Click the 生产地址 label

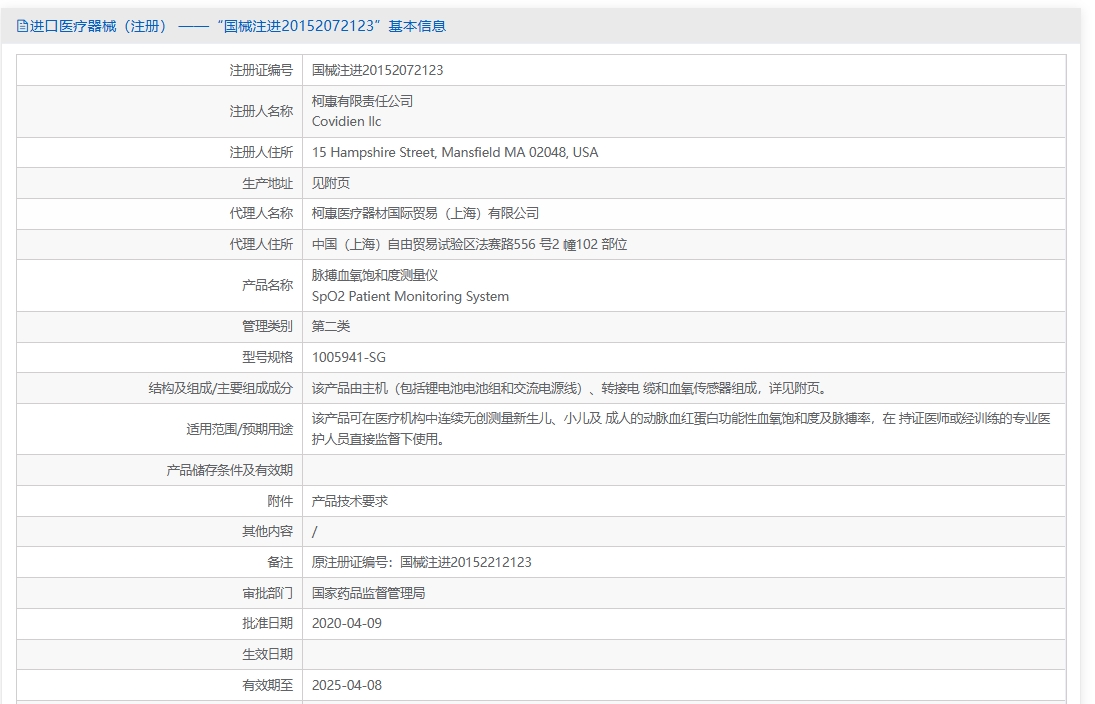267,183
